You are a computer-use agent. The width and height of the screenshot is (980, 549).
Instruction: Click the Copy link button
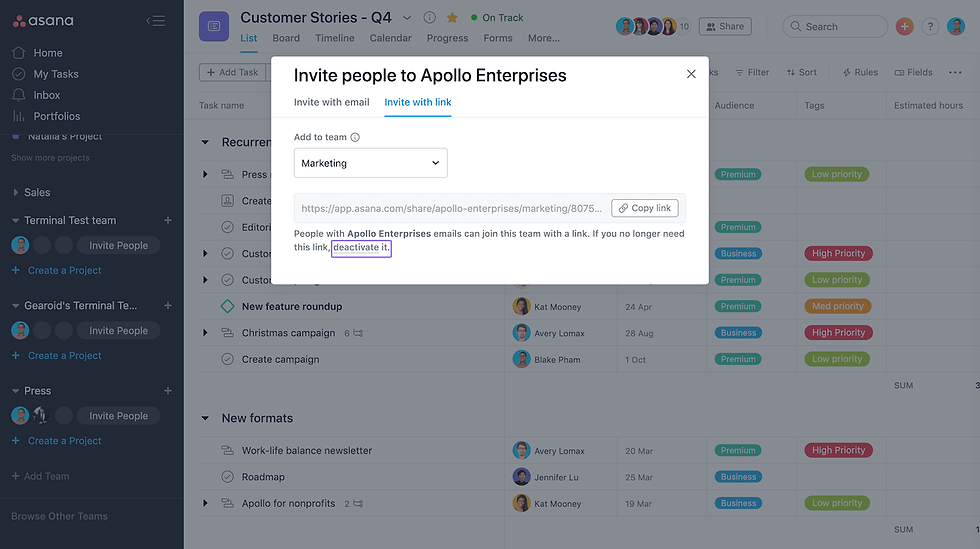coord(645,208)
